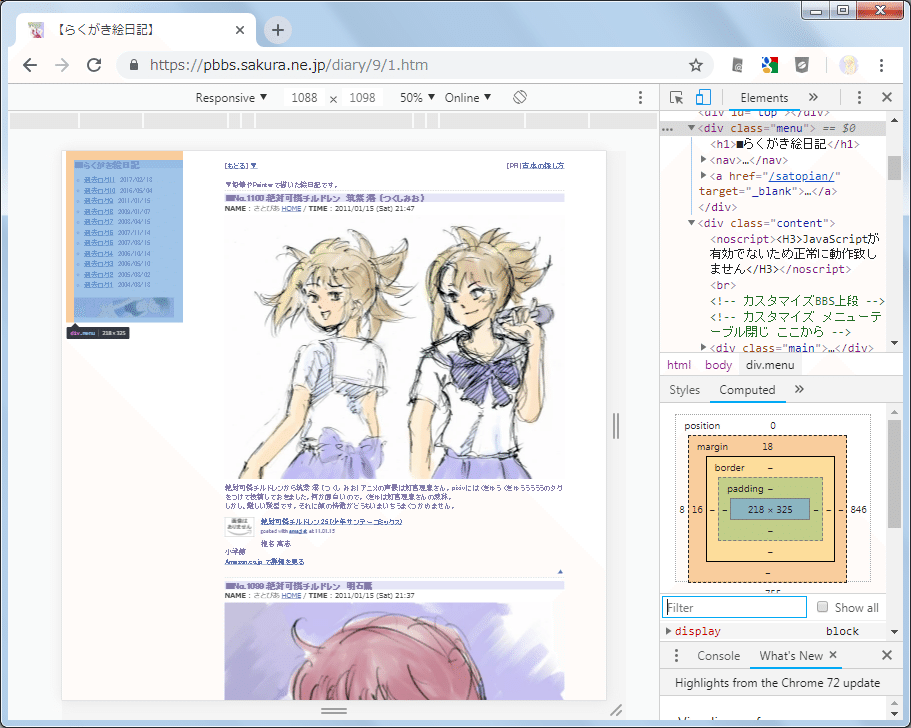Expand the a href satopian node
The image size is (911, 728).
[704, 175]
